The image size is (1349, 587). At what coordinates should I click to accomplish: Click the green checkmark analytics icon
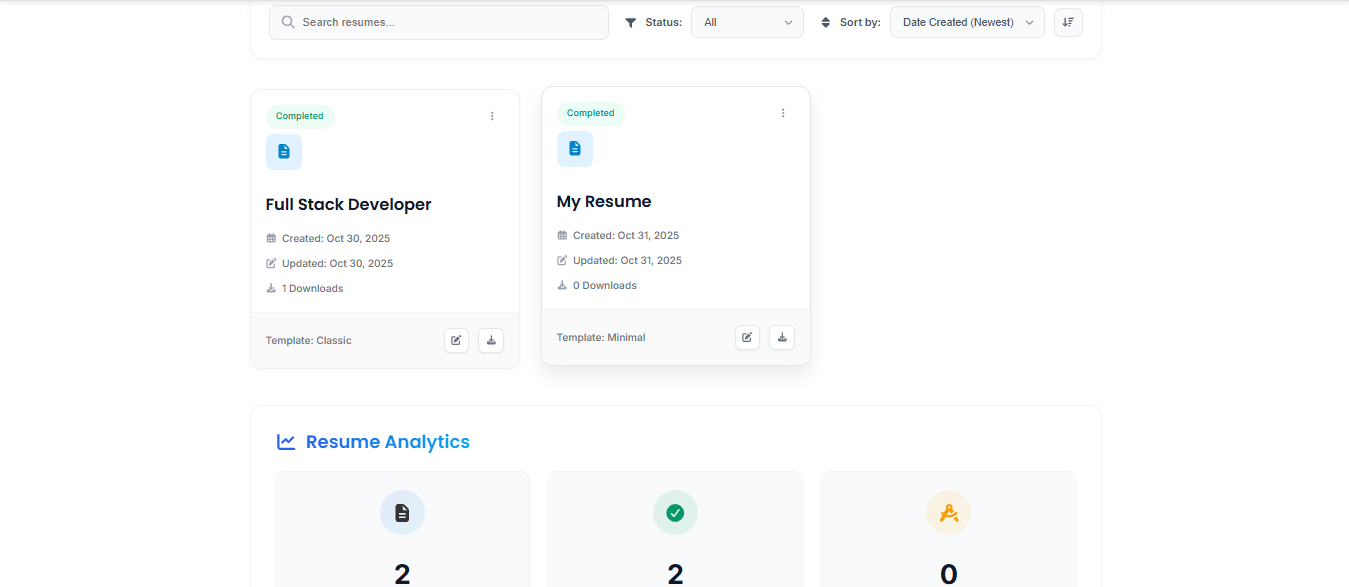675,513
